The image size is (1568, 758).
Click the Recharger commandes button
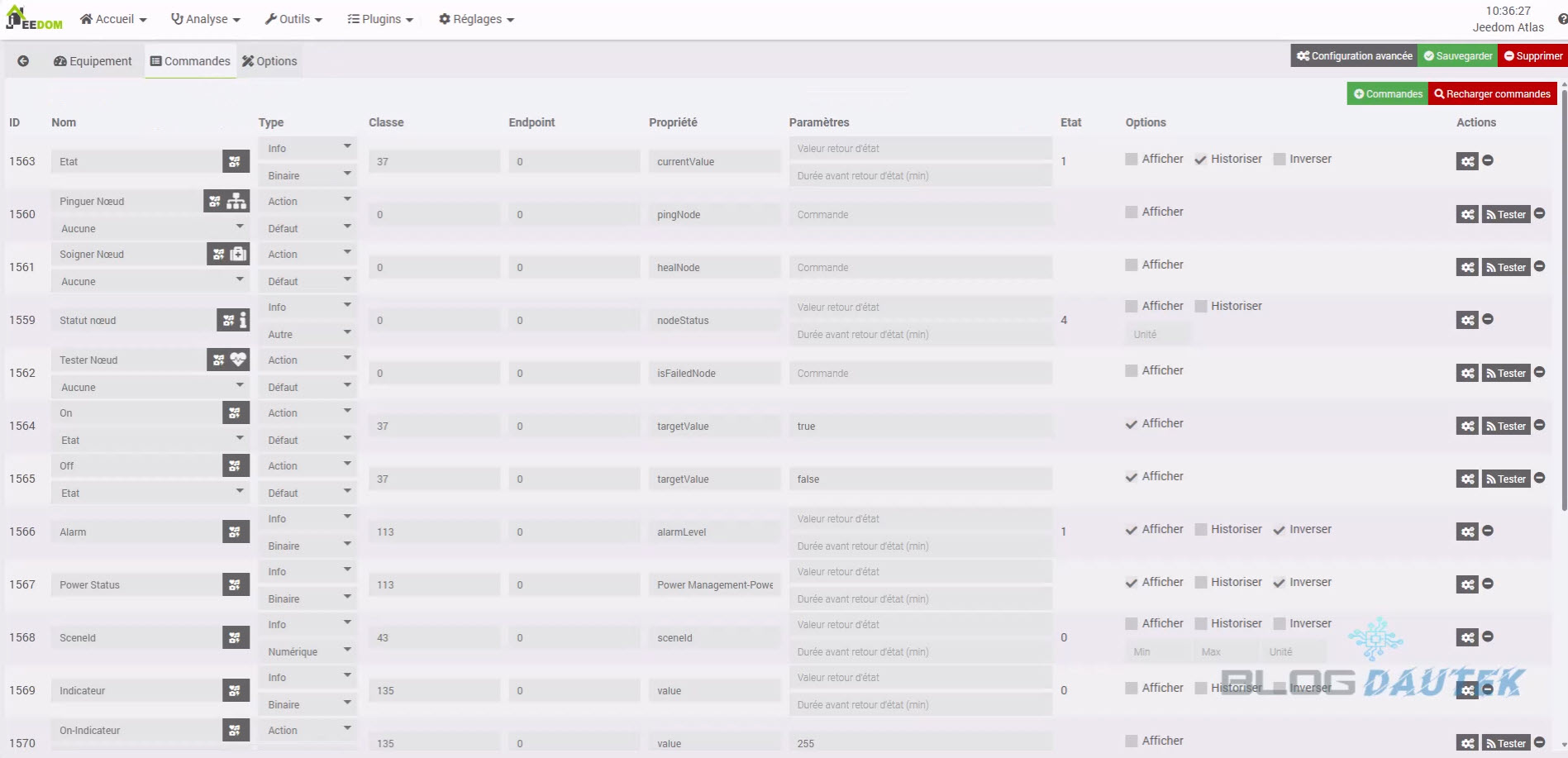(x=1492, y=94)
